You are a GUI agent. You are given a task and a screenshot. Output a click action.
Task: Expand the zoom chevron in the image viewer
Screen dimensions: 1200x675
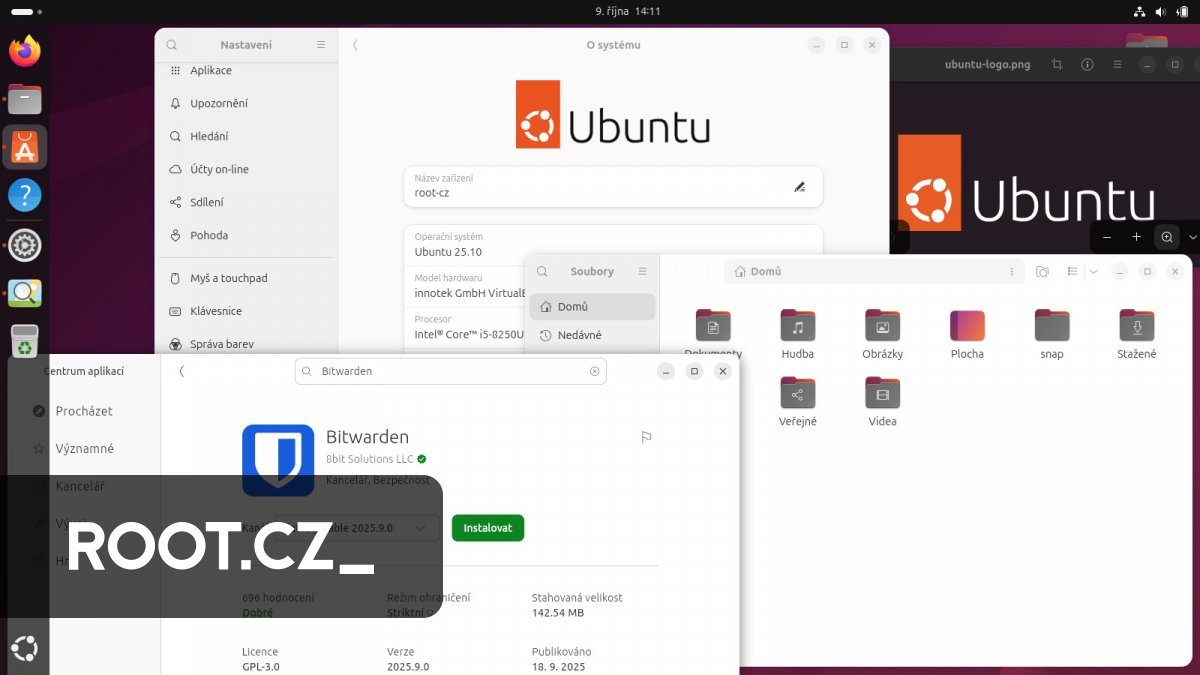click(1193, 237)
